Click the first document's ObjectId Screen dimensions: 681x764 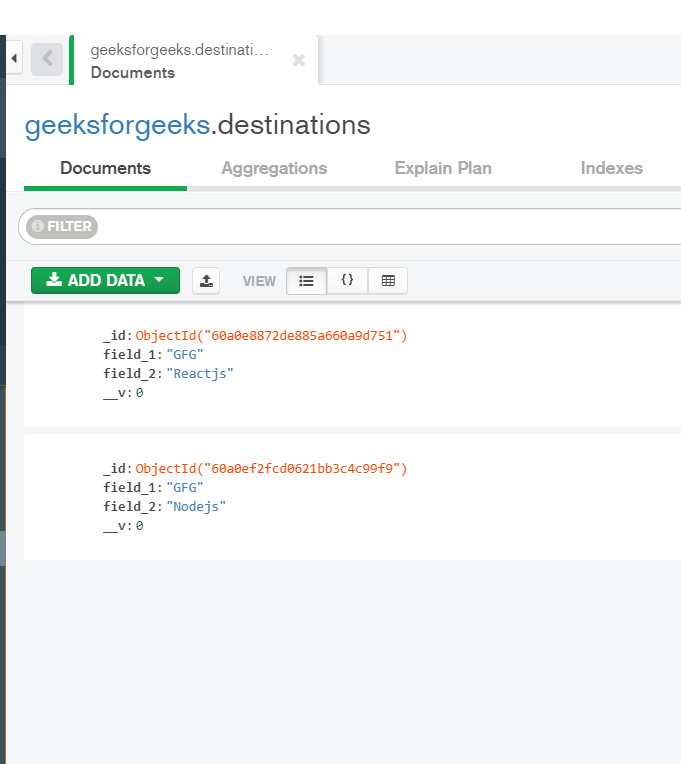coord(271,336)
